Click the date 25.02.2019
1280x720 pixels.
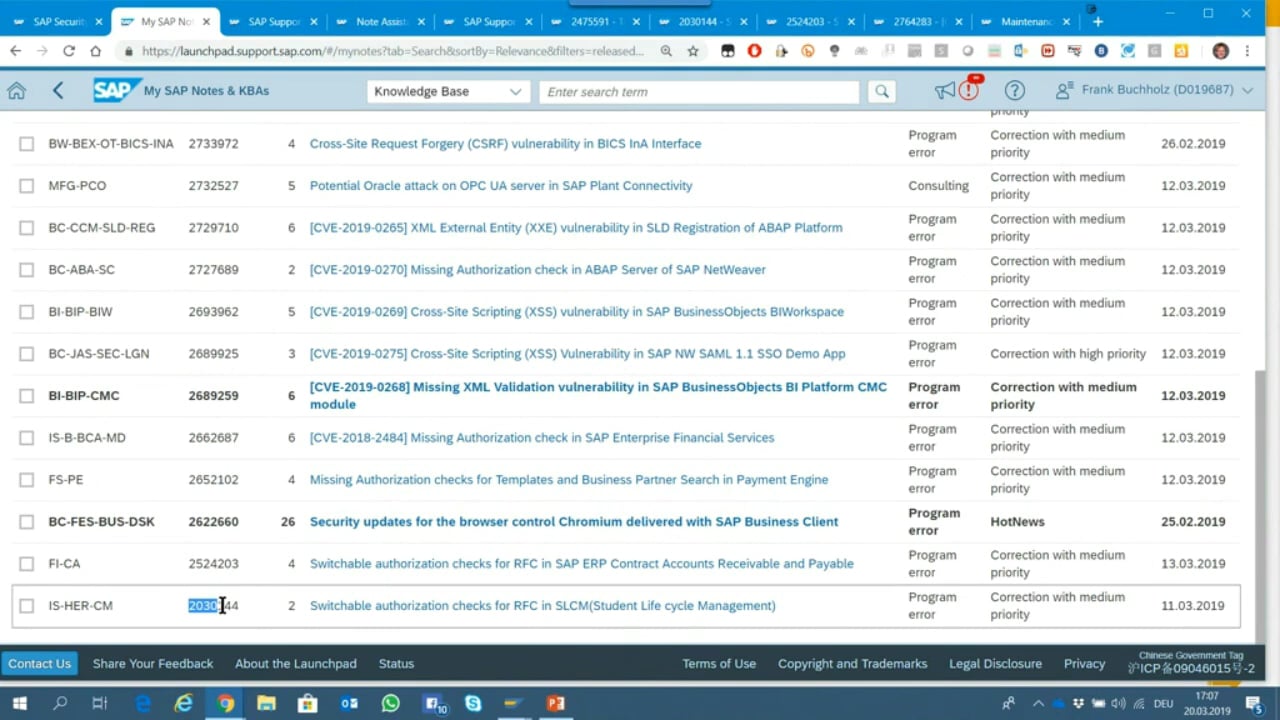pyautogui.click(x=1193, y=522)
